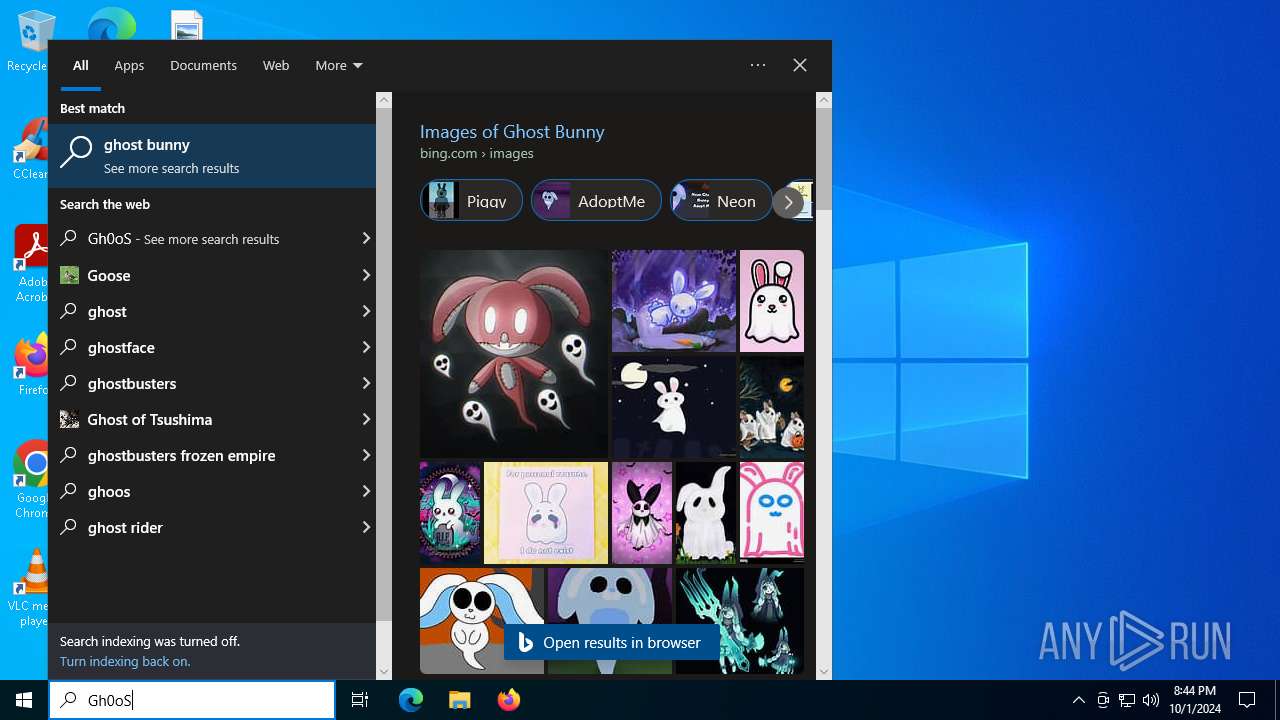Select the ghost rider suggestion
The width and height of the screenshot is (1280, 720).
(x=200, y=527)
